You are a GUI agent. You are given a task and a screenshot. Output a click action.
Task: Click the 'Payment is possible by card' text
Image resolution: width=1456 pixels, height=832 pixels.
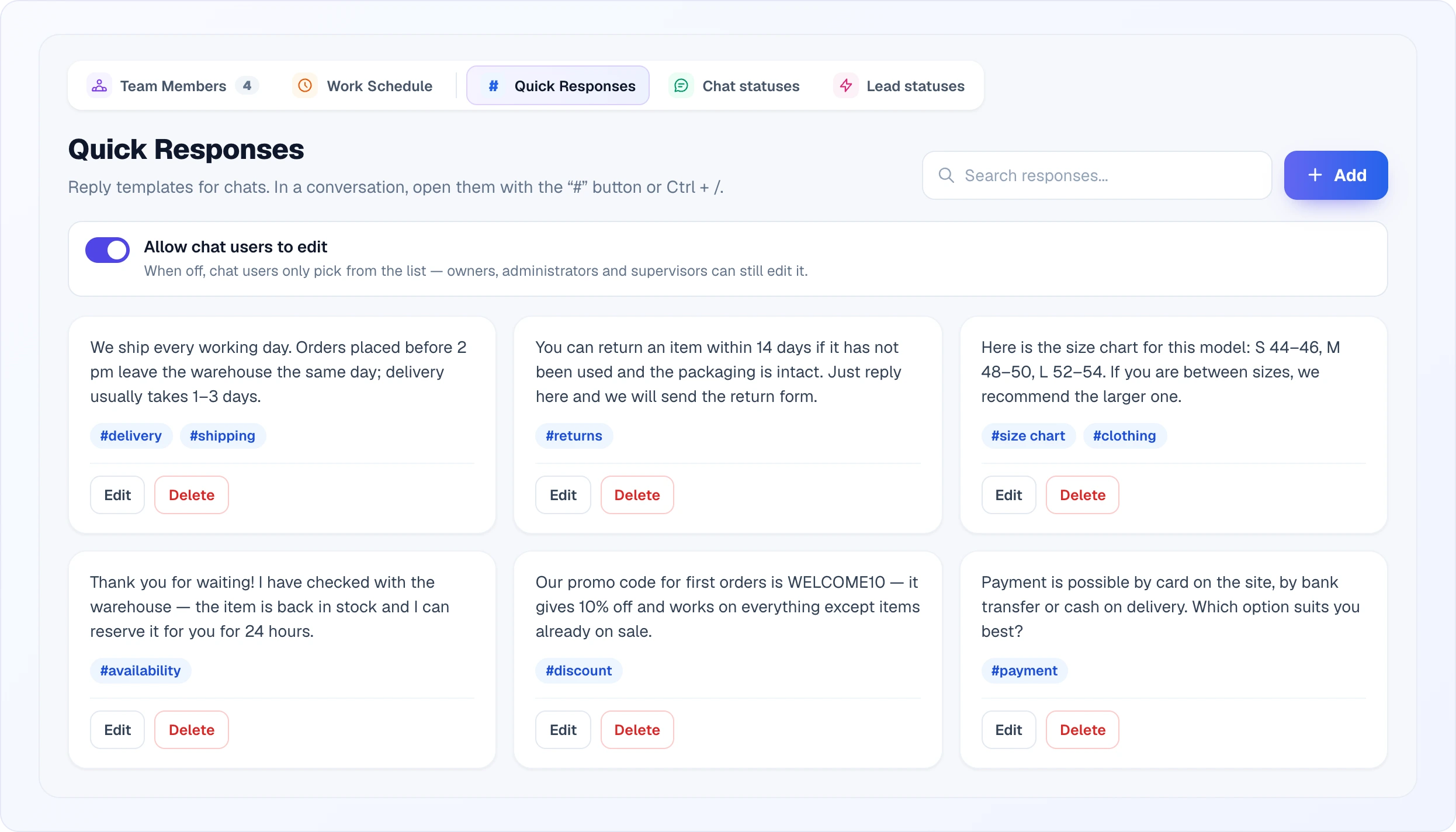(1171, 606)
